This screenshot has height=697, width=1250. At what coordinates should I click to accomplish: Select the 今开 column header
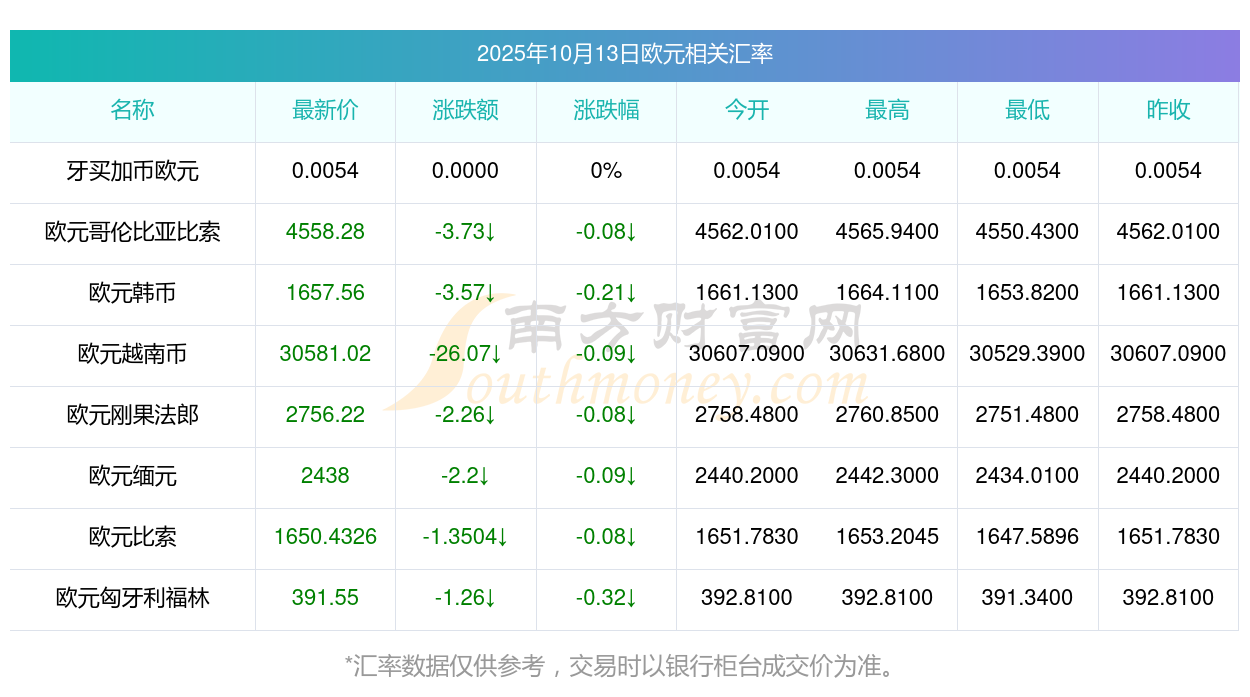point(746,110)
